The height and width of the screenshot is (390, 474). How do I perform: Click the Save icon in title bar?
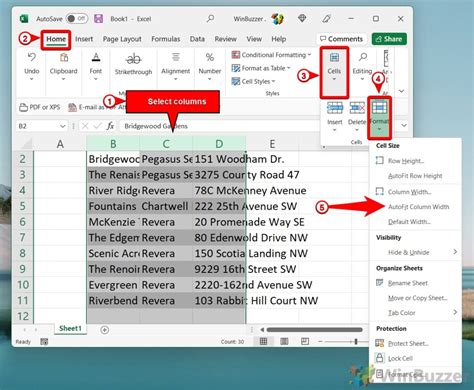point(98,19)
